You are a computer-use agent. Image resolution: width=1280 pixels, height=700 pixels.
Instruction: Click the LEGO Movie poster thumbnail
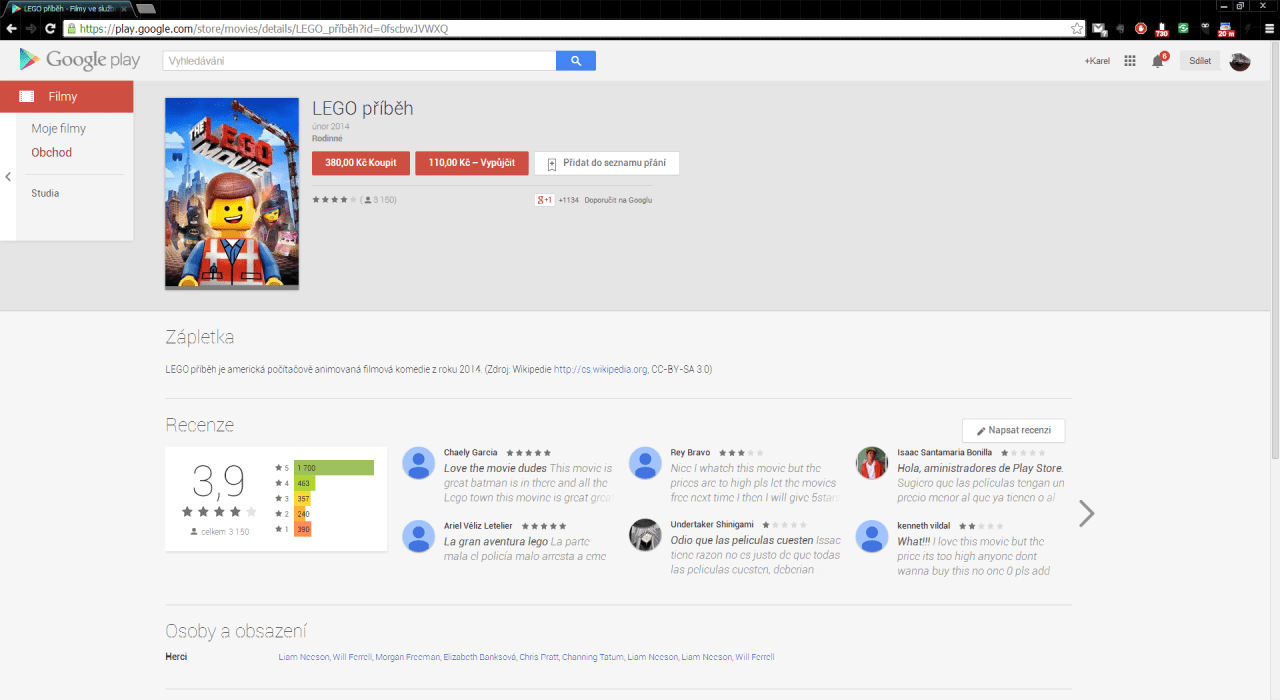click(x=232, y=193)
